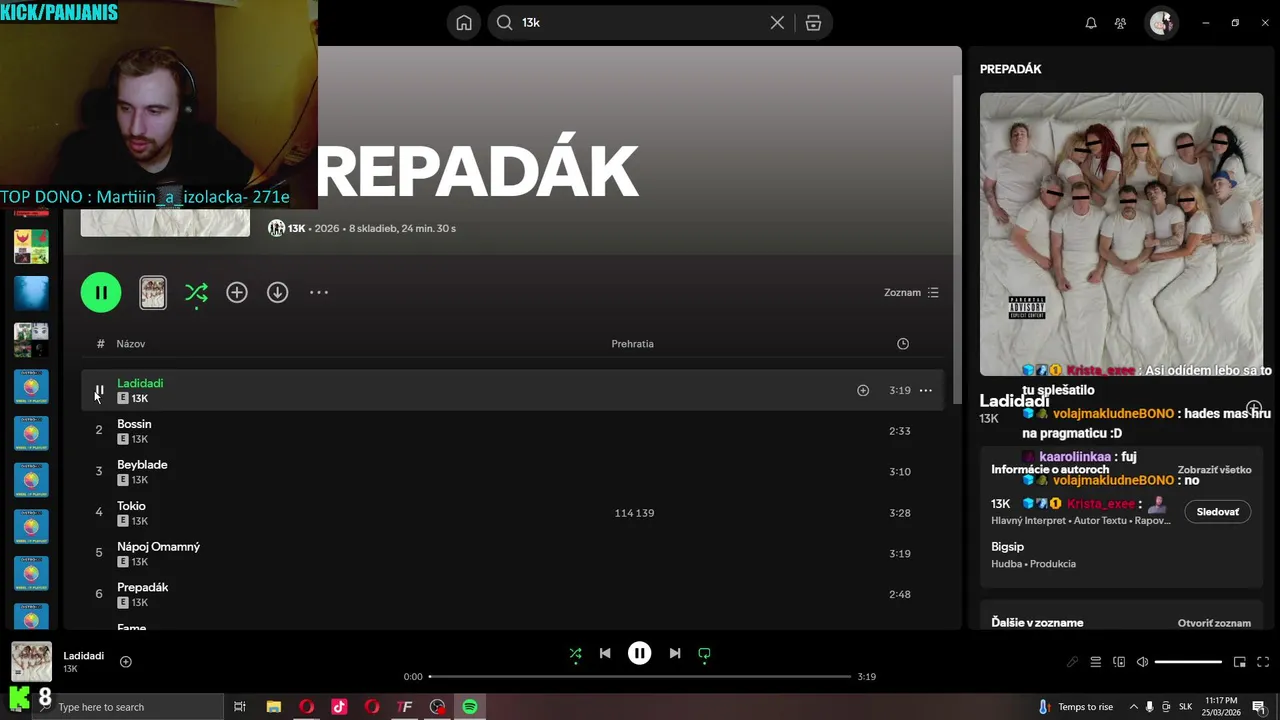
Task: Open Task View on taskbar
Action: pos(240,707)
